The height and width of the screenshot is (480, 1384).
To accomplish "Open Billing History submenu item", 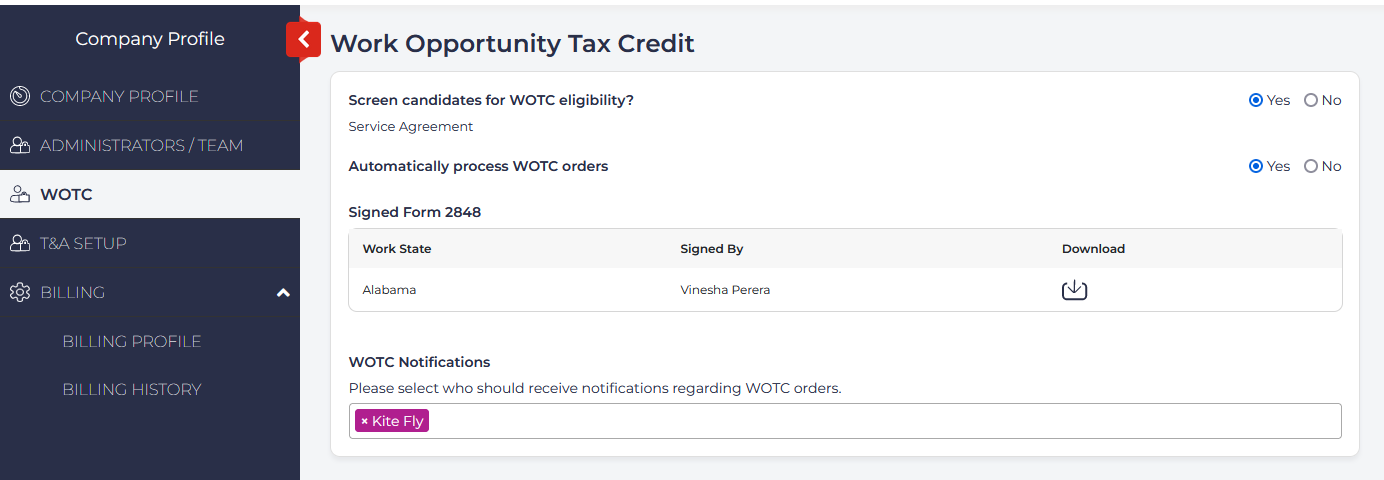I will [x=132, y=389].
